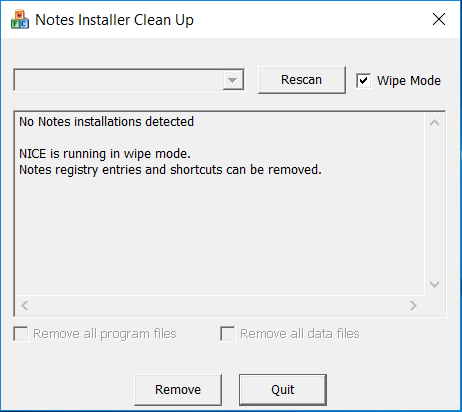The width and height of the screenshot is (462, 412).
Task: Expand the installation combo box arrow
Action: click(232, 80)
